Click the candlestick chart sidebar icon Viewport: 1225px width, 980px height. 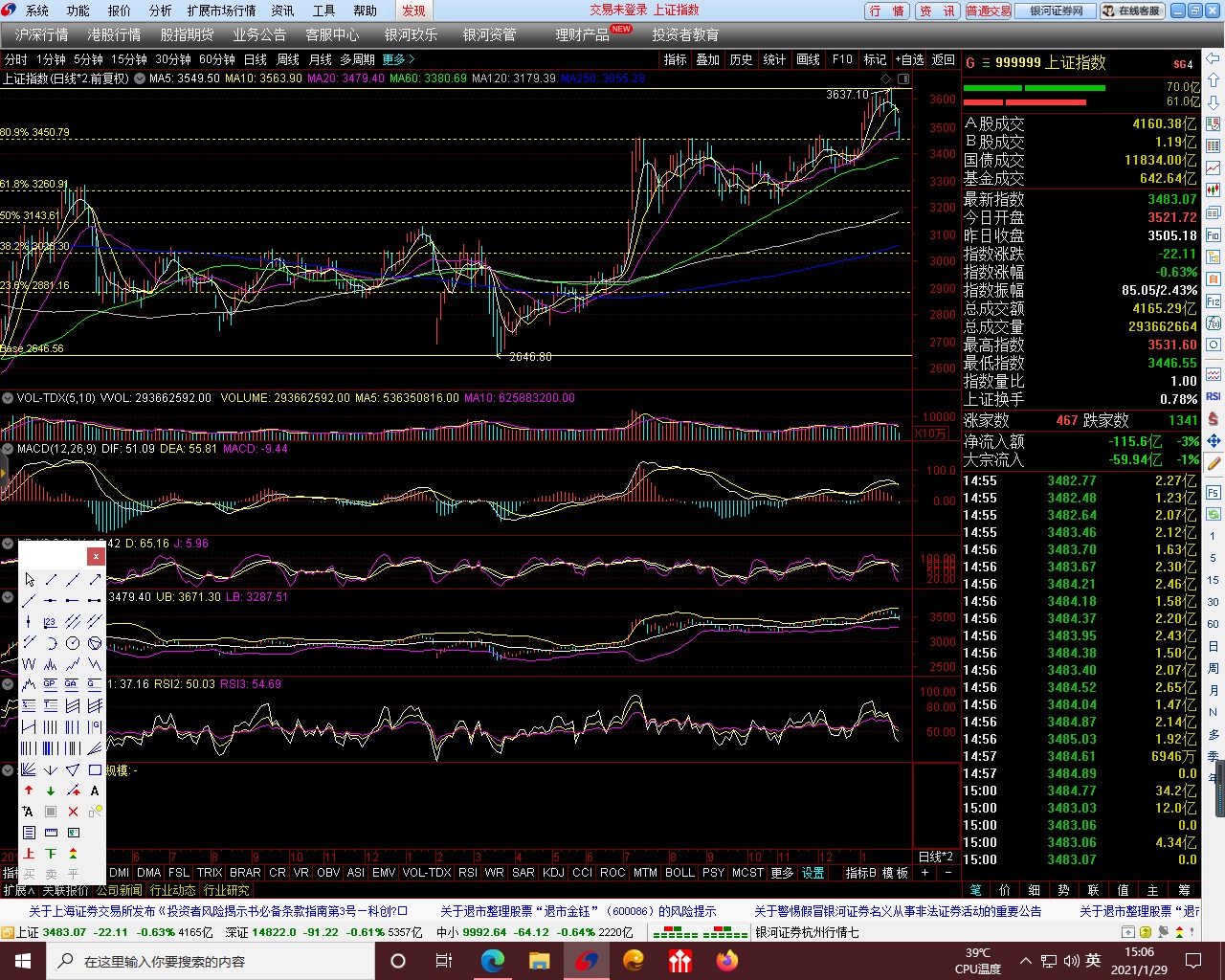point(1214,190)
